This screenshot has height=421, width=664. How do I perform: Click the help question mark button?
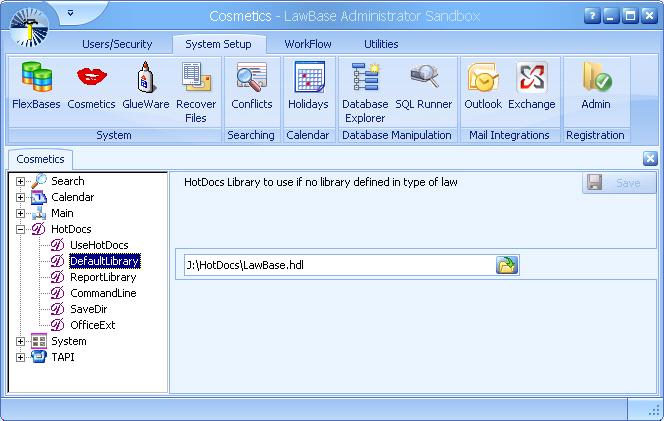[592, 16]
